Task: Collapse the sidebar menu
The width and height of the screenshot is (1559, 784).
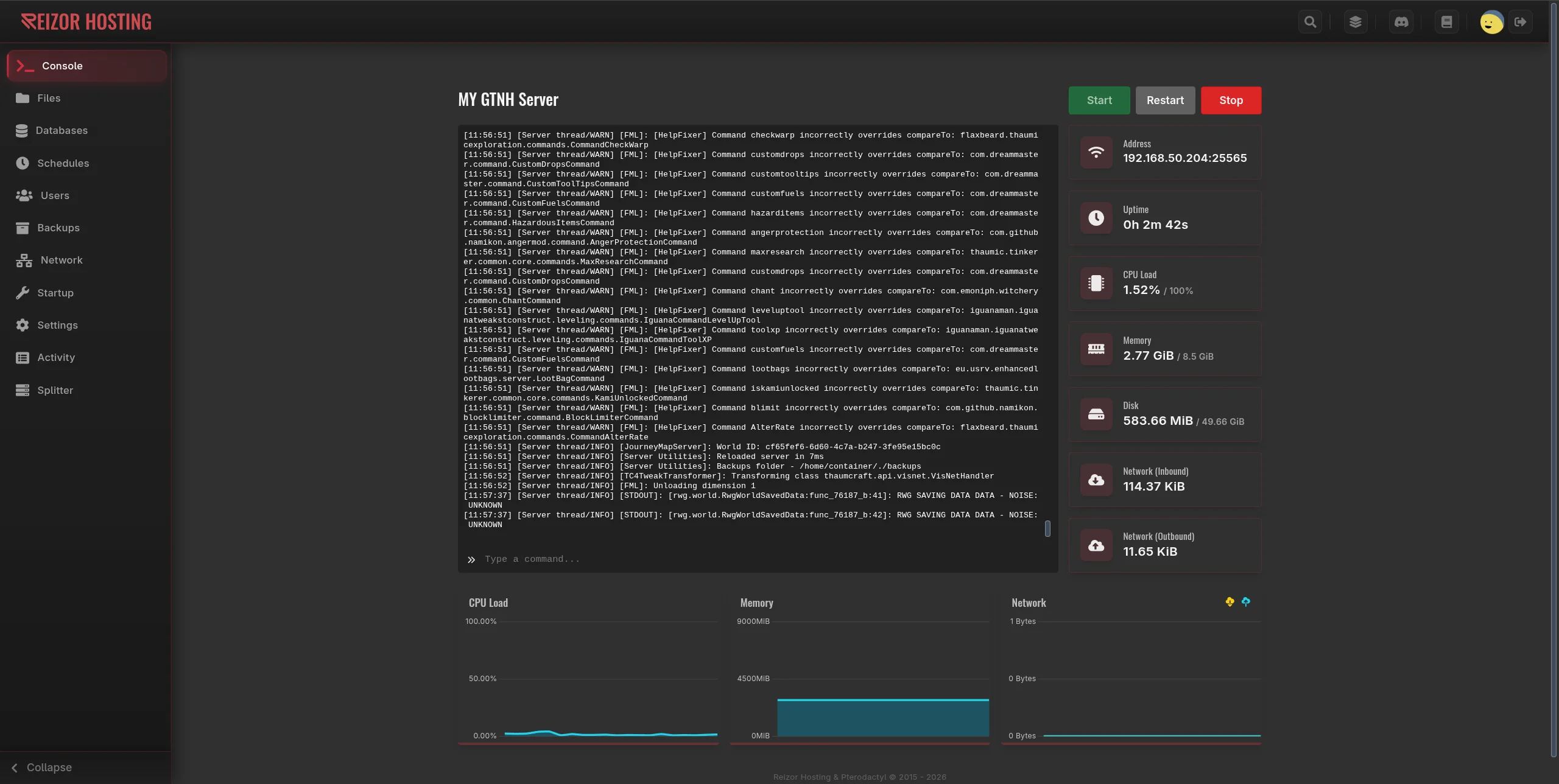Action: [43, 768]
